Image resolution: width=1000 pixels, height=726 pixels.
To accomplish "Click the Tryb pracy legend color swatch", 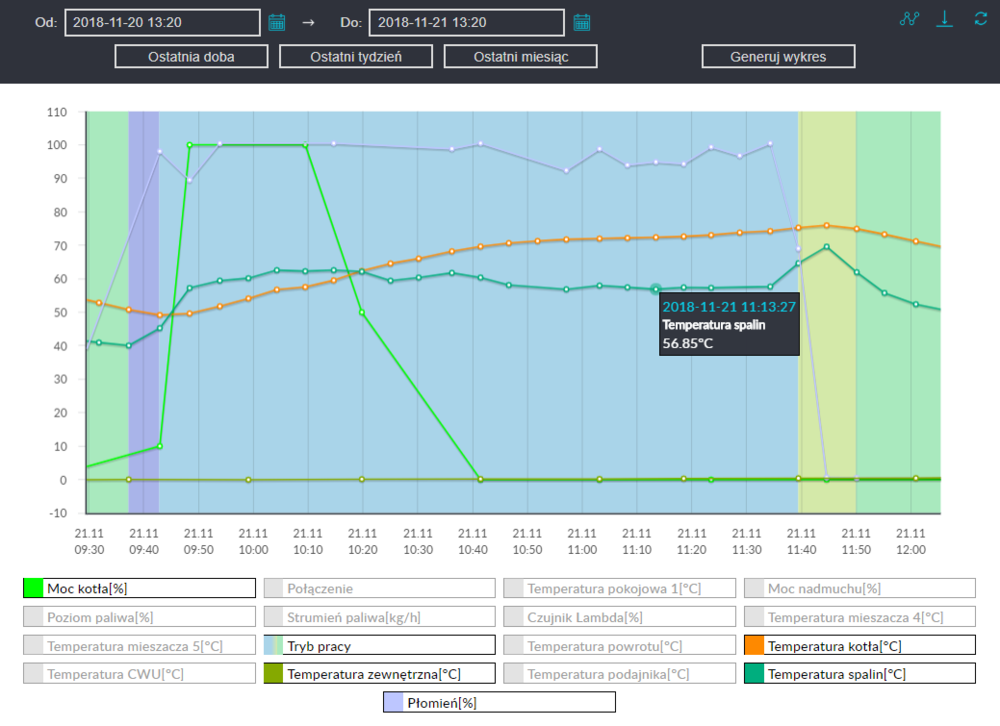I will [273, 646].
